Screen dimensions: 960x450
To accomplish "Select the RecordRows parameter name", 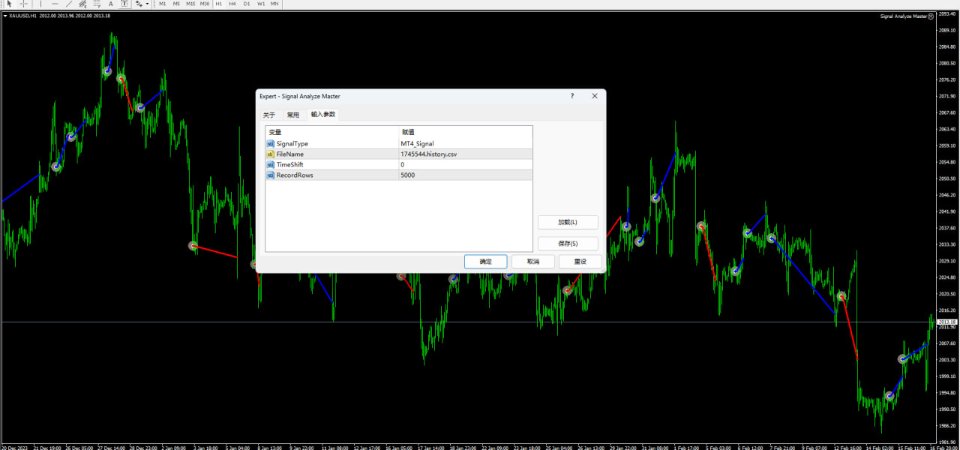I will click(294, 175).
